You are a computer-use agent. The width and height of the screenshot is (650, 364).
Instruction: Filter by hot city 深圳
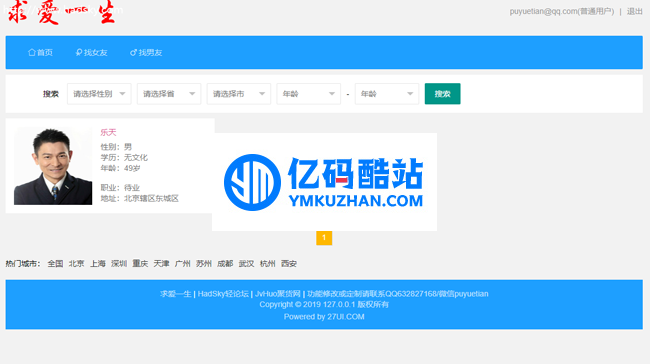(119, 264)
